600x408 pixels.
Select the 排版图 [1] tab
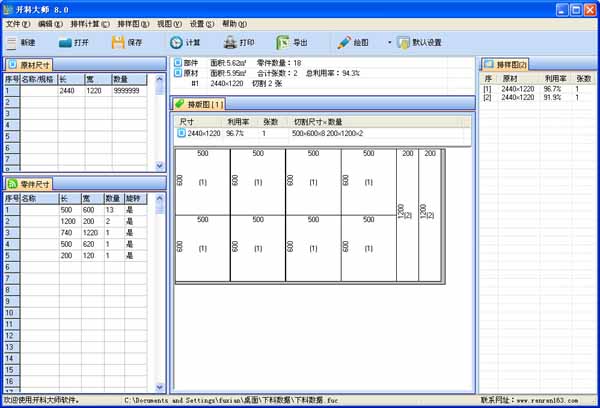199,104
